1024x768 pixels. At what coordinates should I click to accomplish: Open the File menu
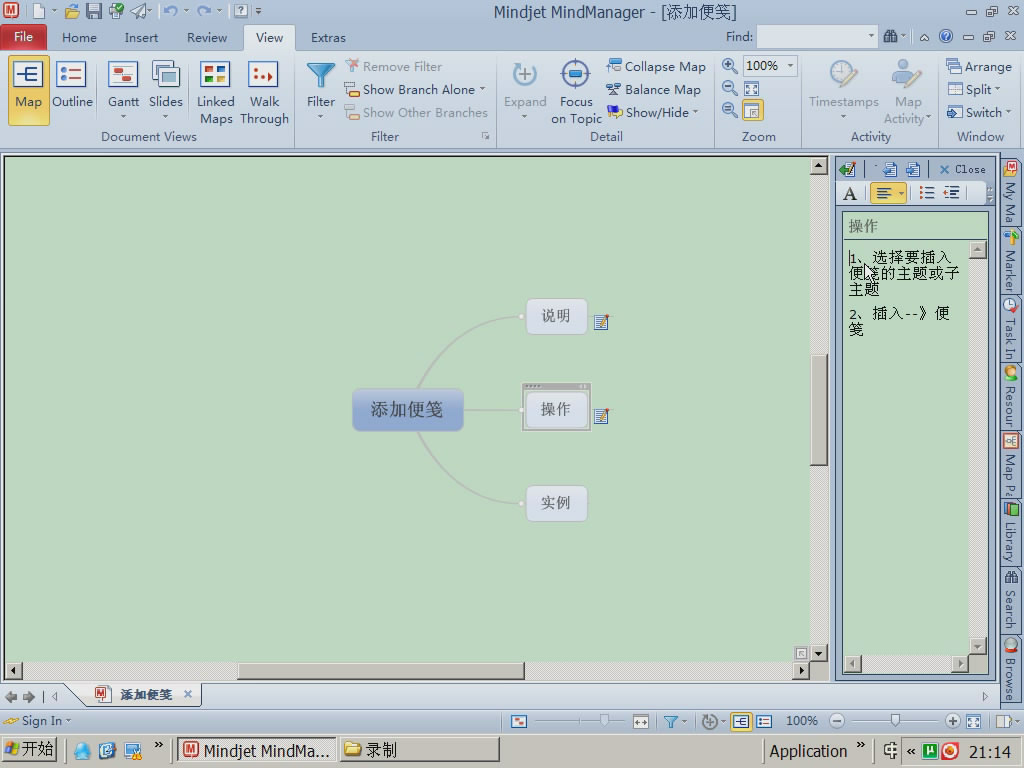pos(24,37)
